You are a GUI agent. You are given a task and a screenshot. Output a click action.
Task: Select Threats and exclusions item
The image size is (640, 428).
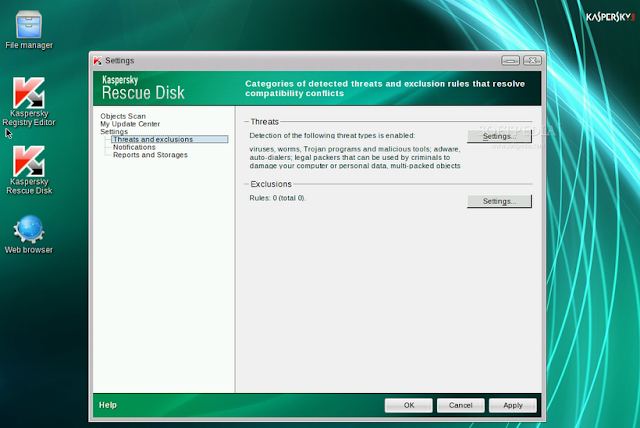pos(169,139)
